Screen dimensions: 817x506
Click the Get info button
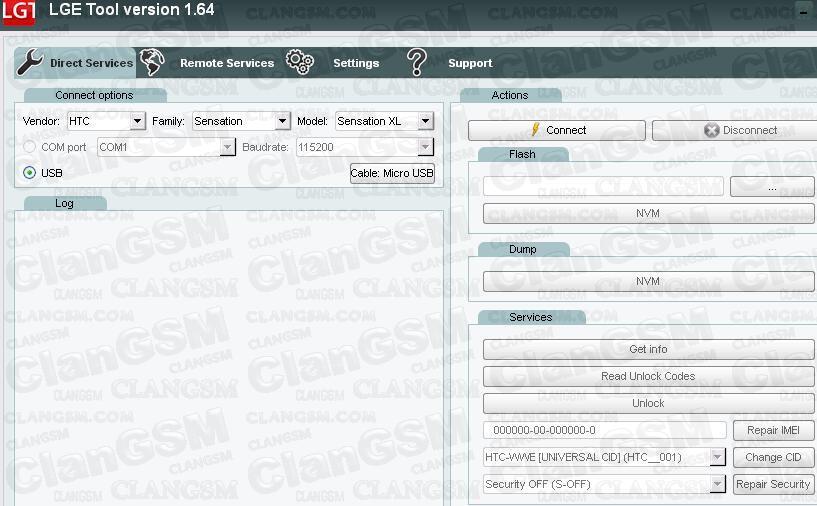[648, 349]
